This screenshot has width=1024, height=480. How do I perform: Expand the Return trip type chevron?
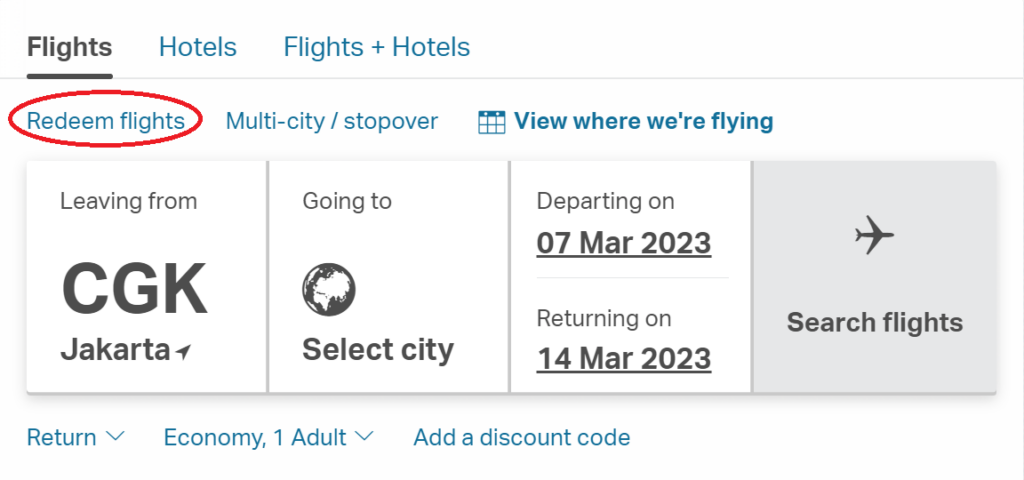point(115,436)
